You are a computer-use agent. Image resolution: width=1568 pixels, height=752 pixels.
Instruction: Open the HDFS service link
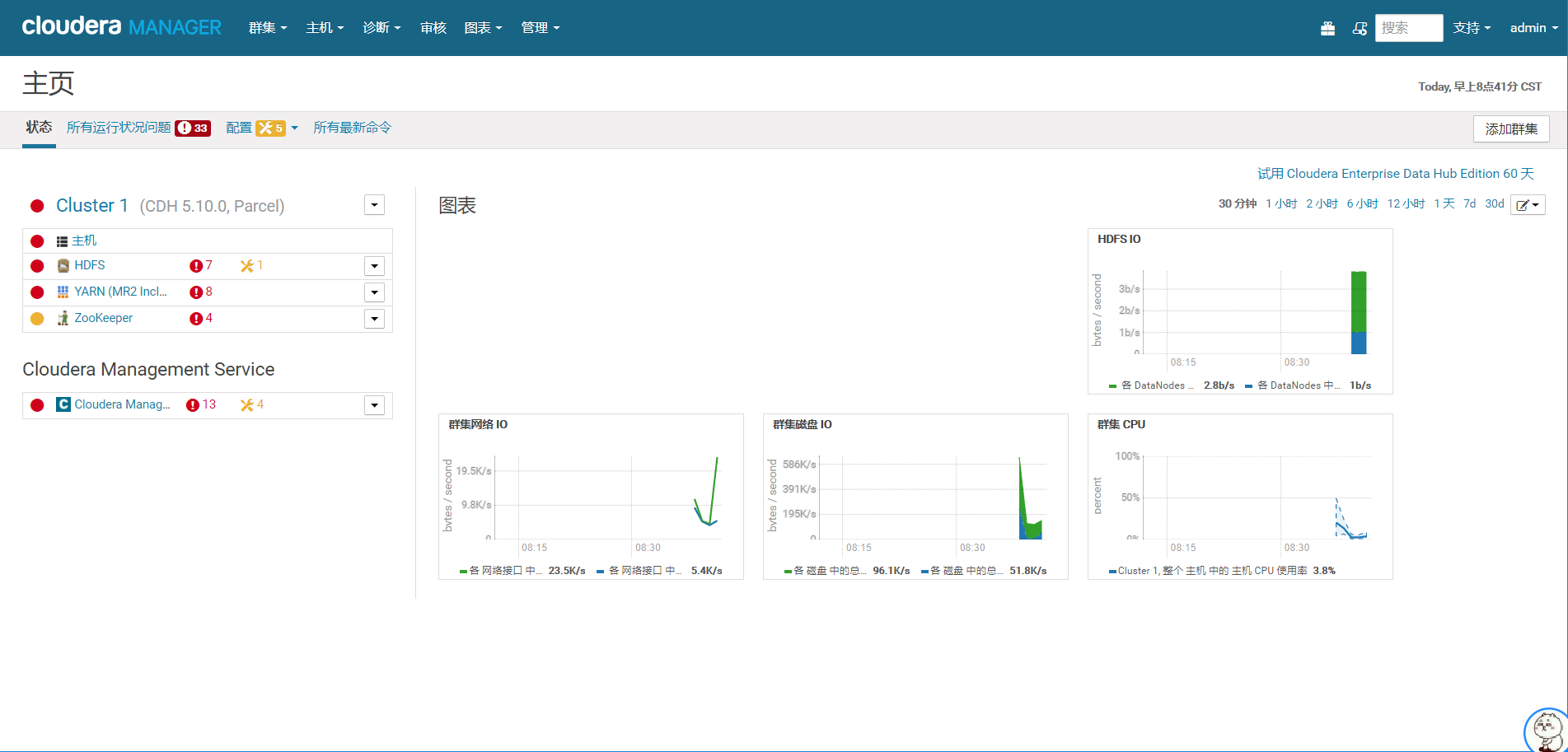click(90, 265)
